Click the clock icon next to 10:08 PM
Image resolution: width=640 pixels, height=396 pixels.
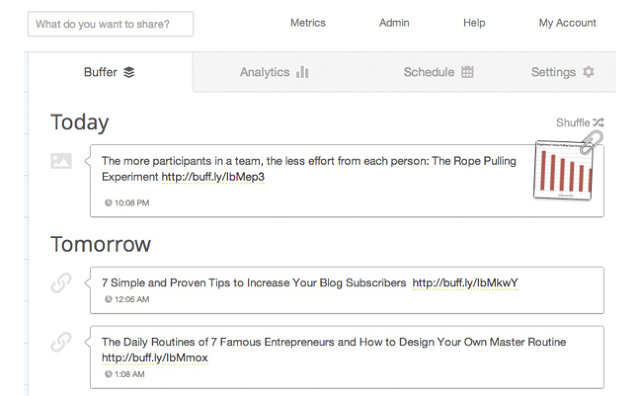tap(108, 202)
